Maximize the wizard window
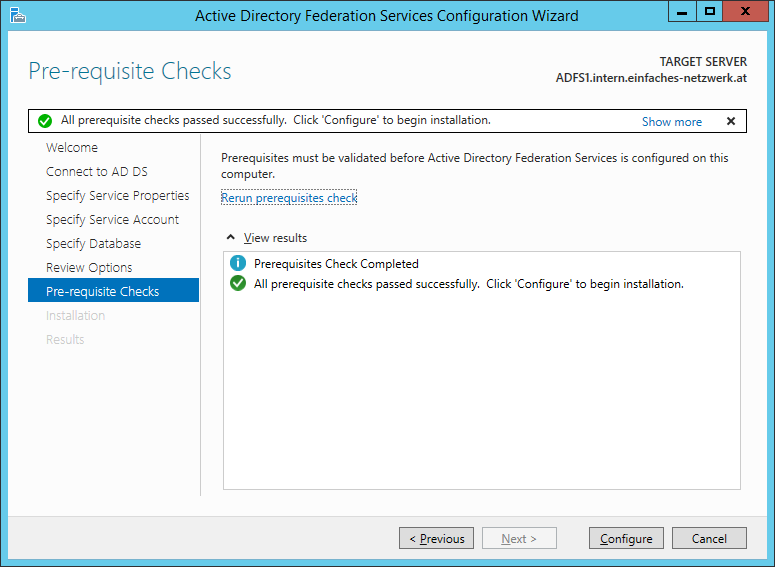This screenshot has height=567, width=775. tap(710, 11)
